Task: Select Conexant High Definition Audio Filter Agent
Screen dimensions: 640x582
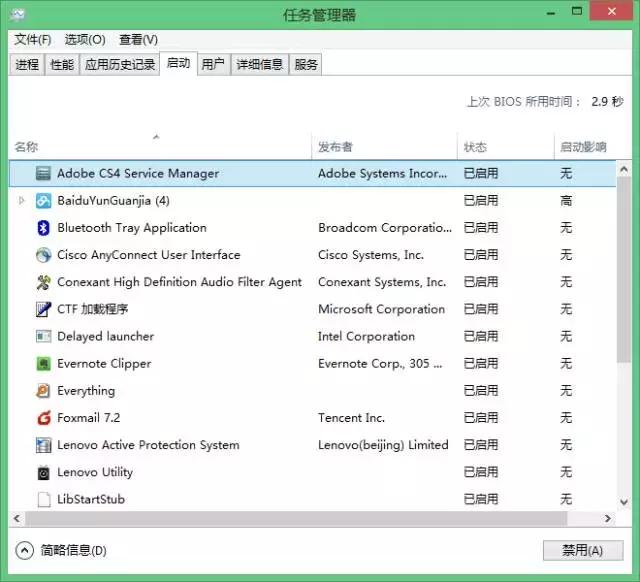Action: 179,282
